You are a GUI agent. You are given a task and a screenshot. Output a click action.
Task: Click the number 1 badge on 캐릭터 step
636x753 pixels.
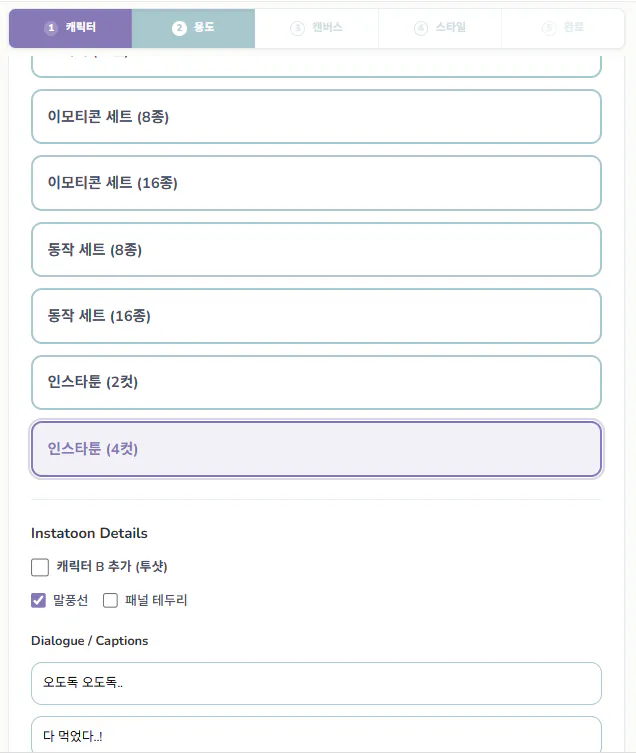coord(51,28)
